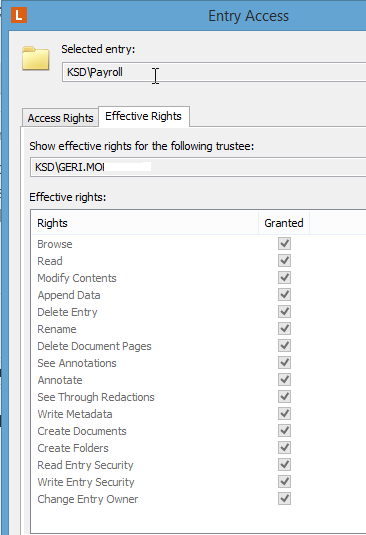The image size is (366, 535).
Task: Click the Rights column header
Action: (x=145, y=223)
